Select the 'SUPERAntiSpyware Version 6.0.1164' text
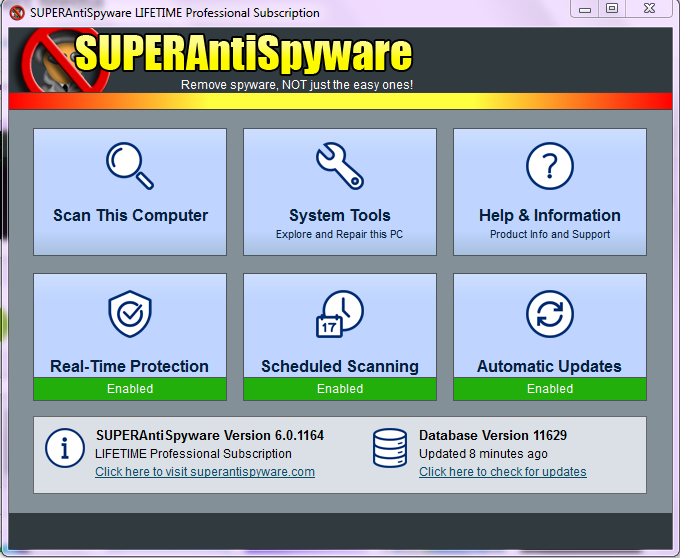Viewport: 680px width, 558px height. tap(210, 435)
